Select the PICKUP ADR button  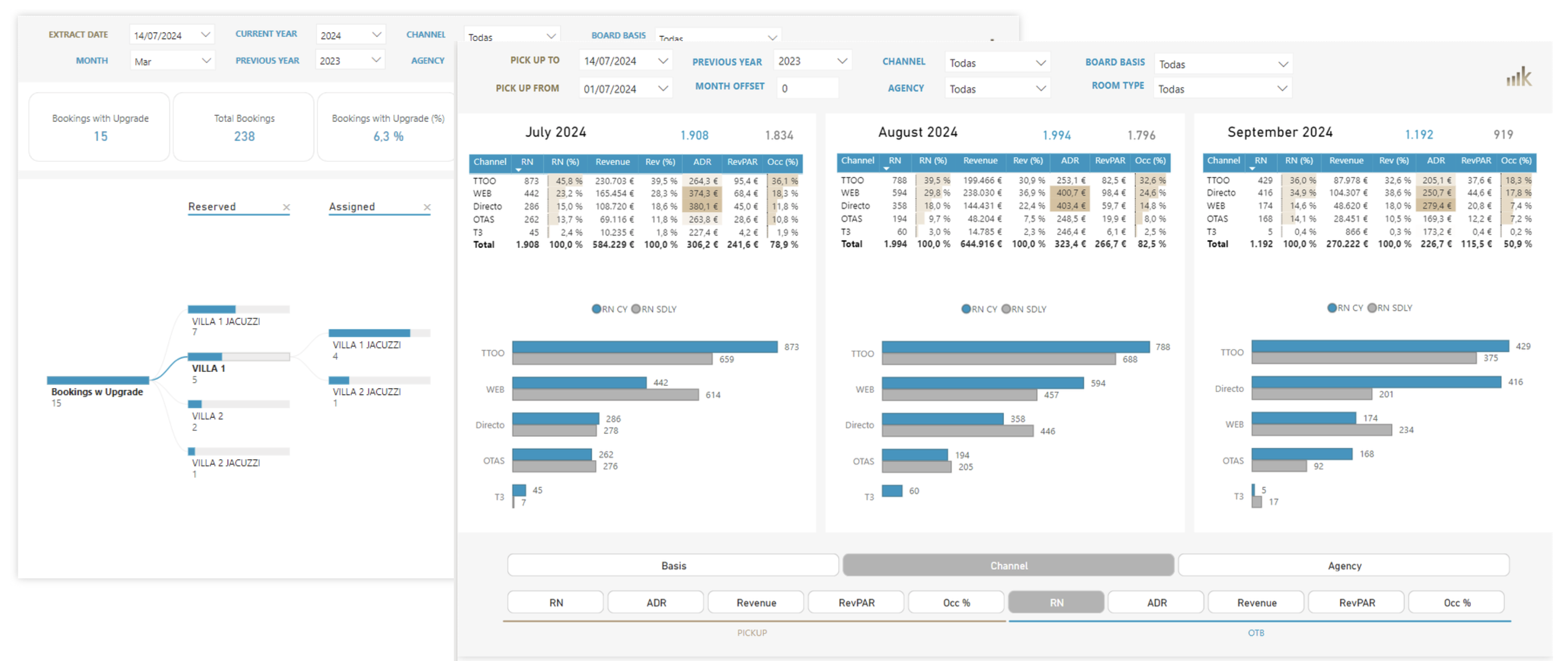pyautogui.click(x=655, y=602)
